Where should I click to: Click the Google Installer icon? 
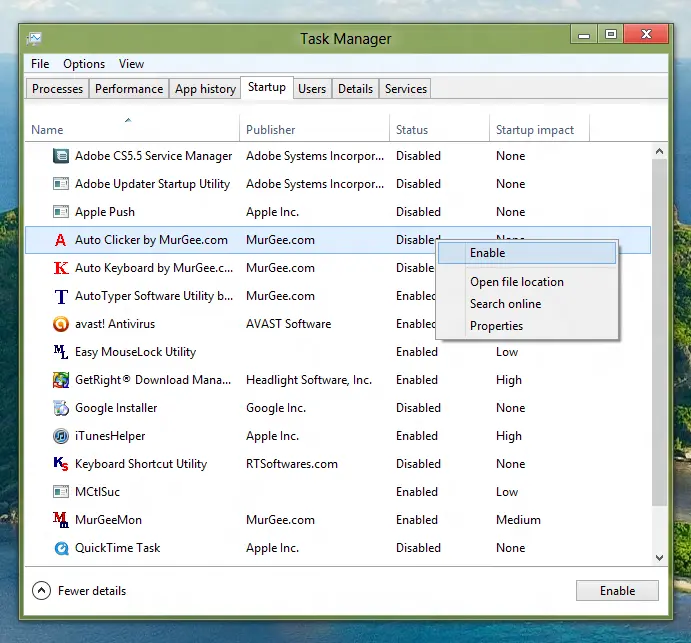pyautogui.click(x=61, y=408)
